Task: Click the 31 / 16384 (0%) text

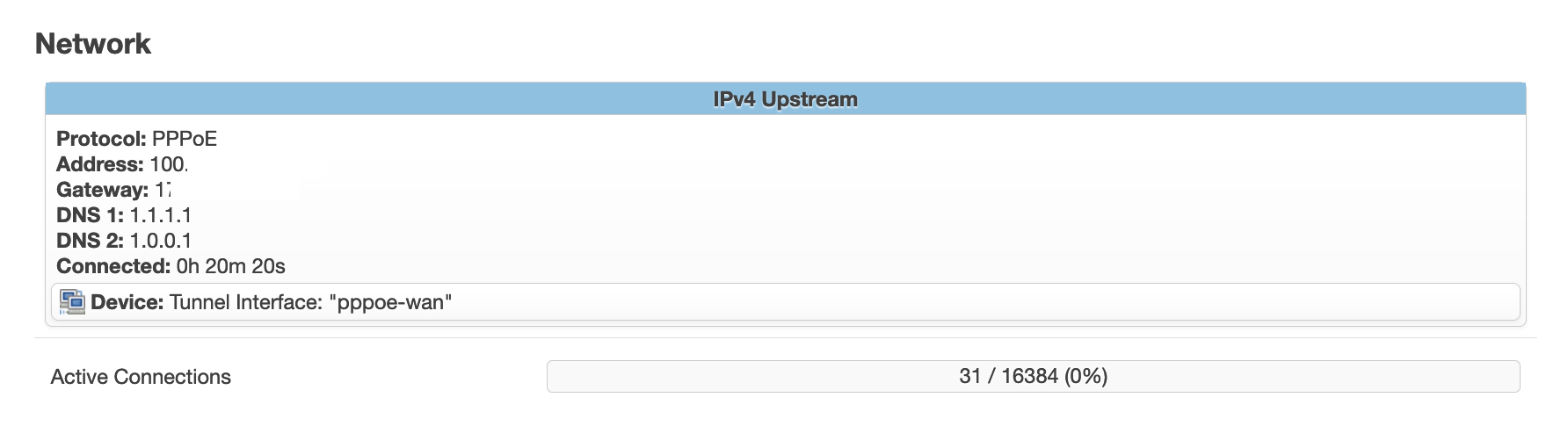Action: (x=1033, y=376)
